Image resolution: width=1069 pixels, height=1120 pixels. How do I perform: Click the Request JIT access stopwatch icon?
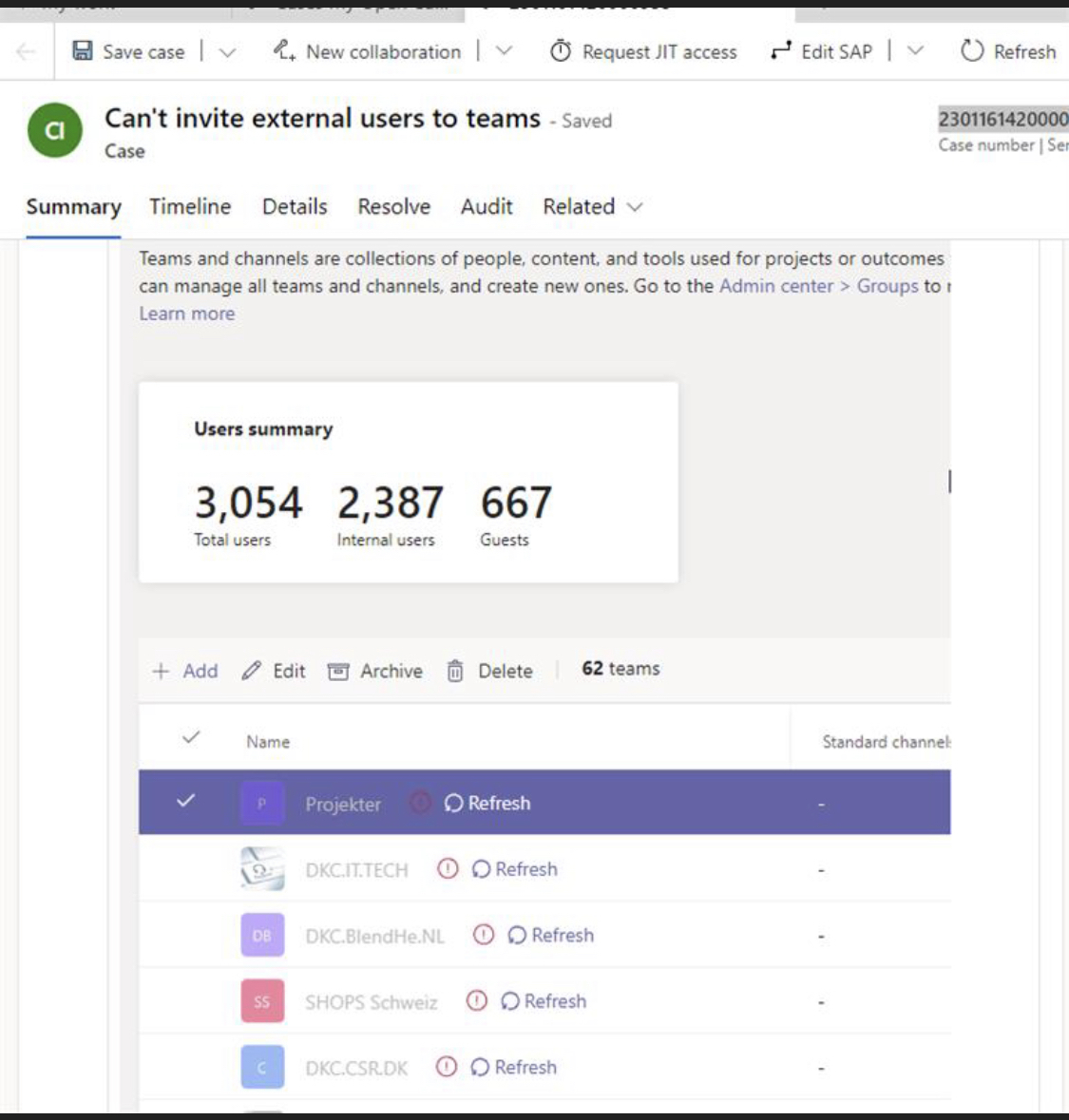point(562,52)
